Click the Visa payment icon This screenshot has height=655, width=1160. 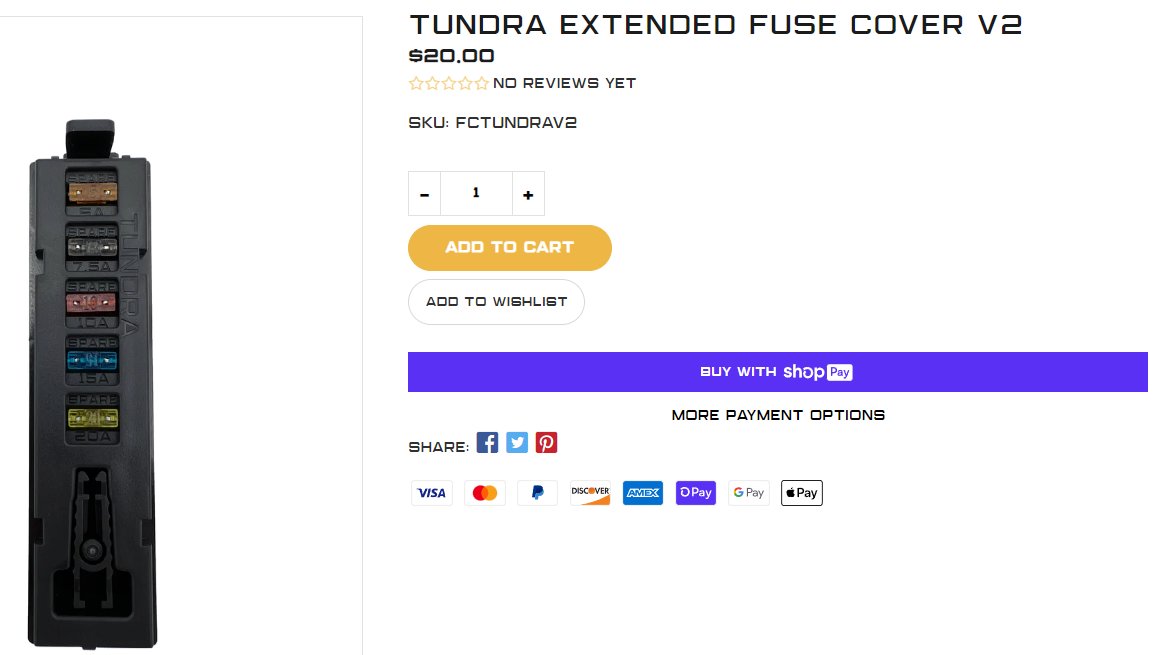[x=431, y=493]
